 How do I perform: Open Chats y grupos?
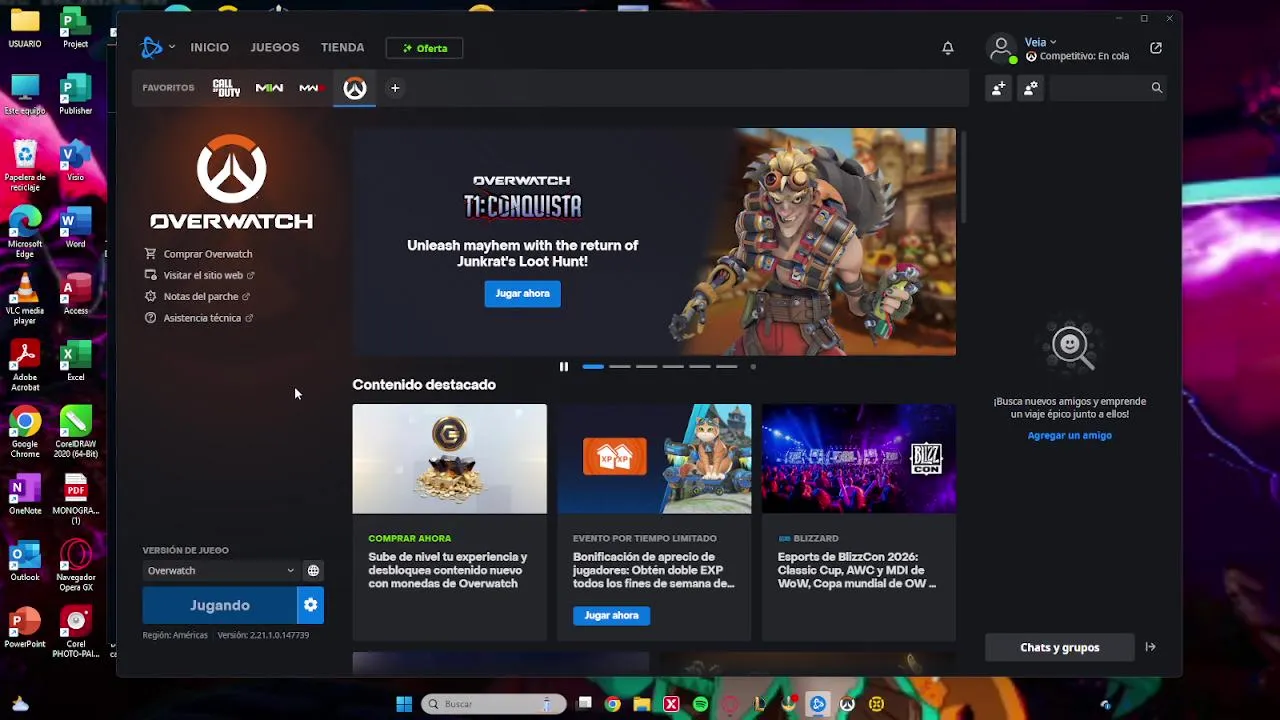pyautogui.click(x=1060, y=647)
